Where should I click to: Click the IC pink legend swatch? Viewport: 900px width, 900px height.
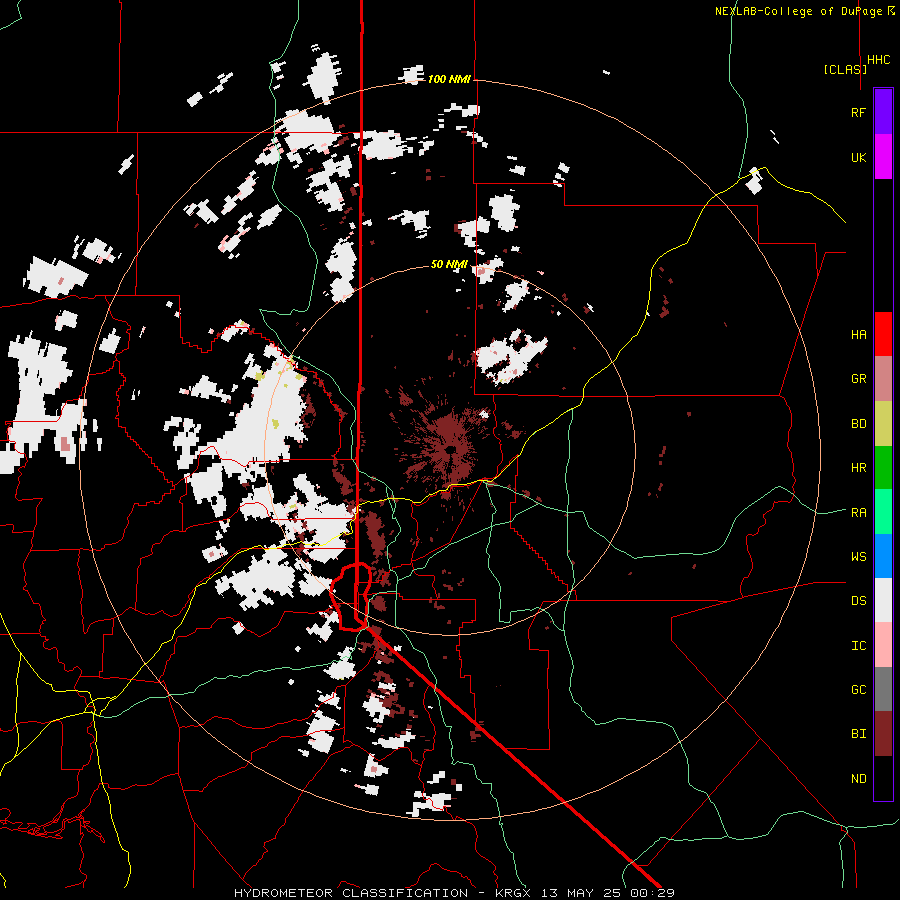(883, 645)
